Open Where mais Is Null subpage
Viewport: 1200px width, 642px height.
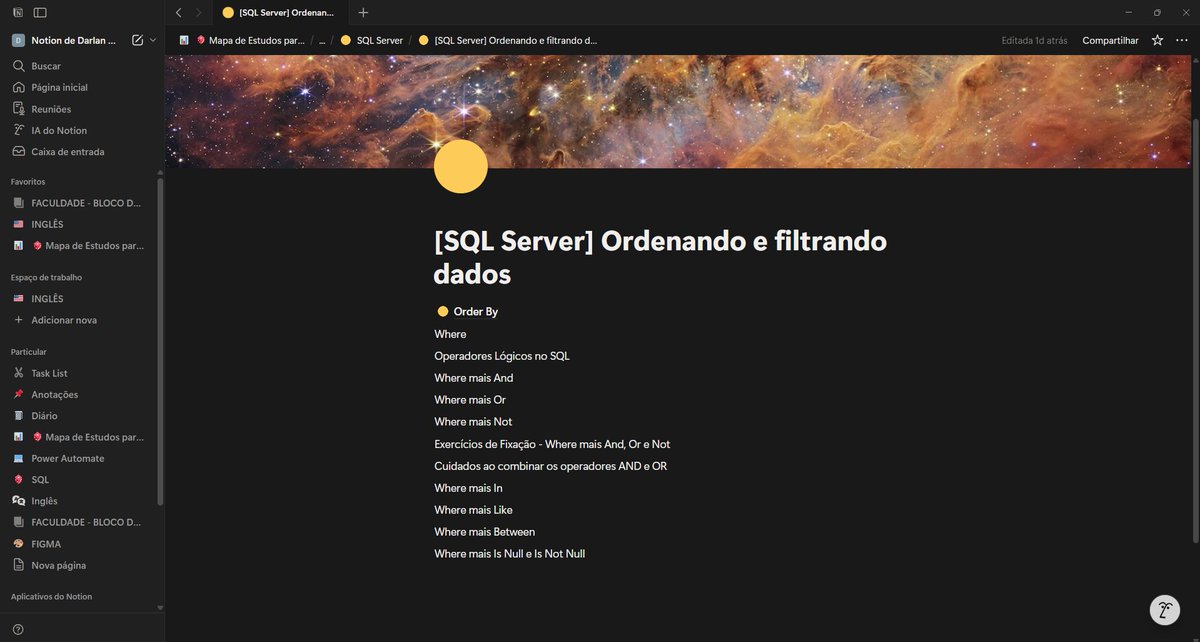[510, 554]
